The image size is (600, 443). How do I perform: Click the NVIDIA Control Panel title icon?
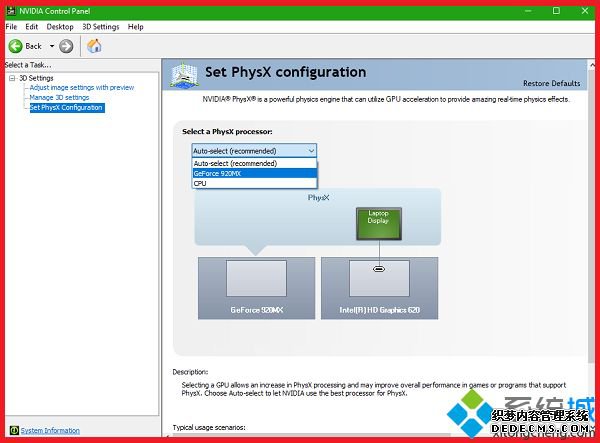11,11
